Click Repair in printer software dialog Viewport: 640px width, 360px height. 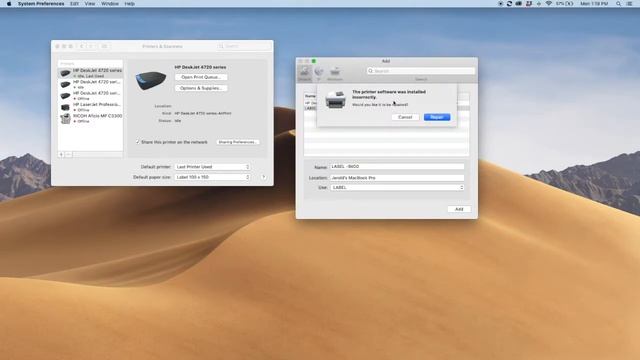(437, 117)
